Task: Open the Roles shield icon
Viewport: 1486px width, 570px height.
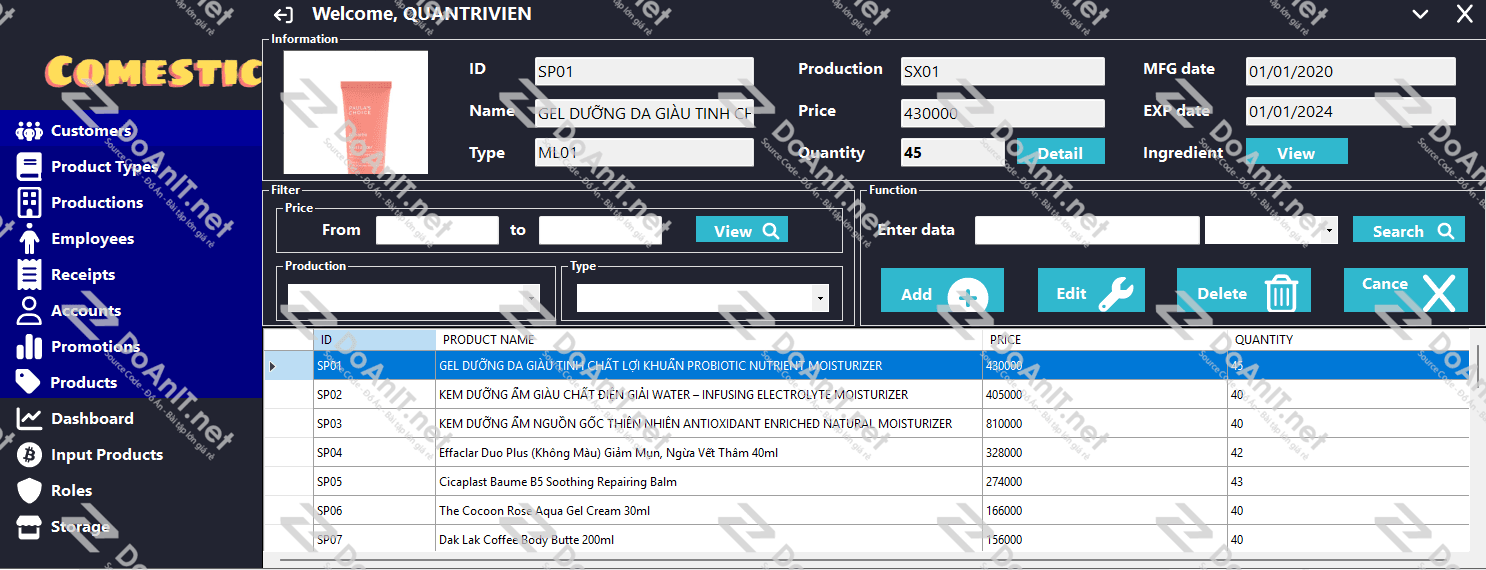Action: (29, 491)
